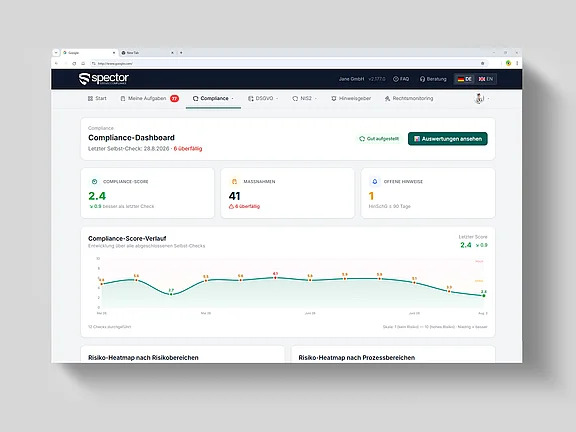Viewport: 576px width, 432px height.
Task: Expand the NIS2 menu
Action: (305, 98)
